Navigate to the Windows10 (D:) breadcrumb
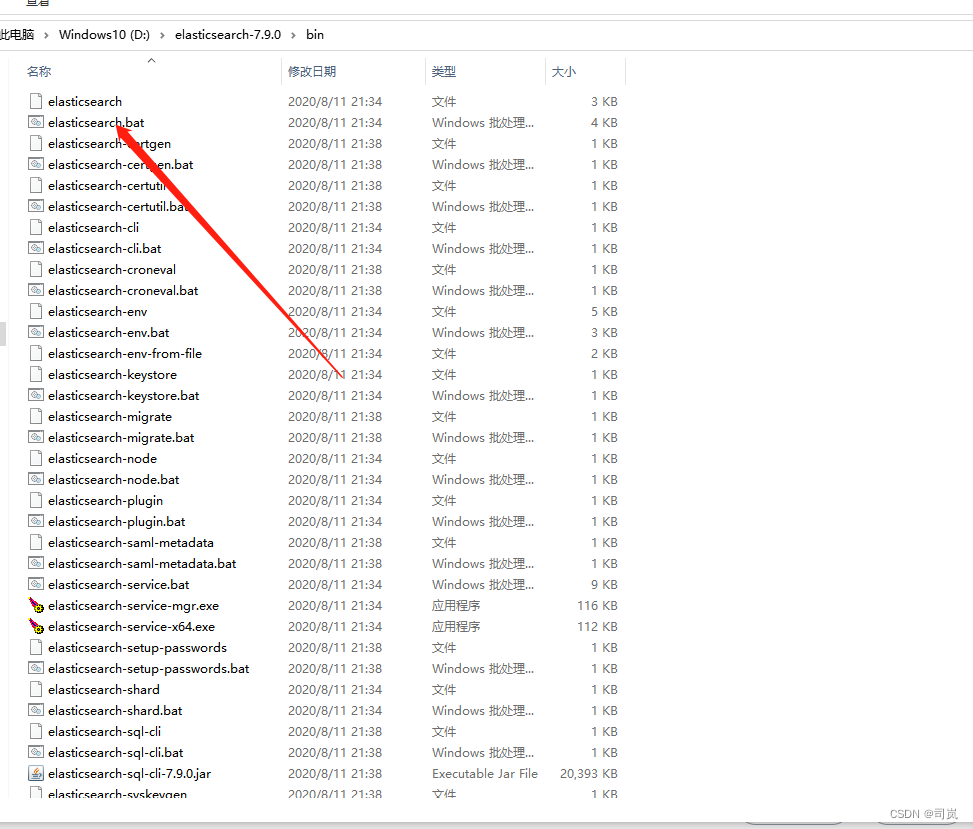The height and width of the screenshot is (829, 973). coord(104,35)
